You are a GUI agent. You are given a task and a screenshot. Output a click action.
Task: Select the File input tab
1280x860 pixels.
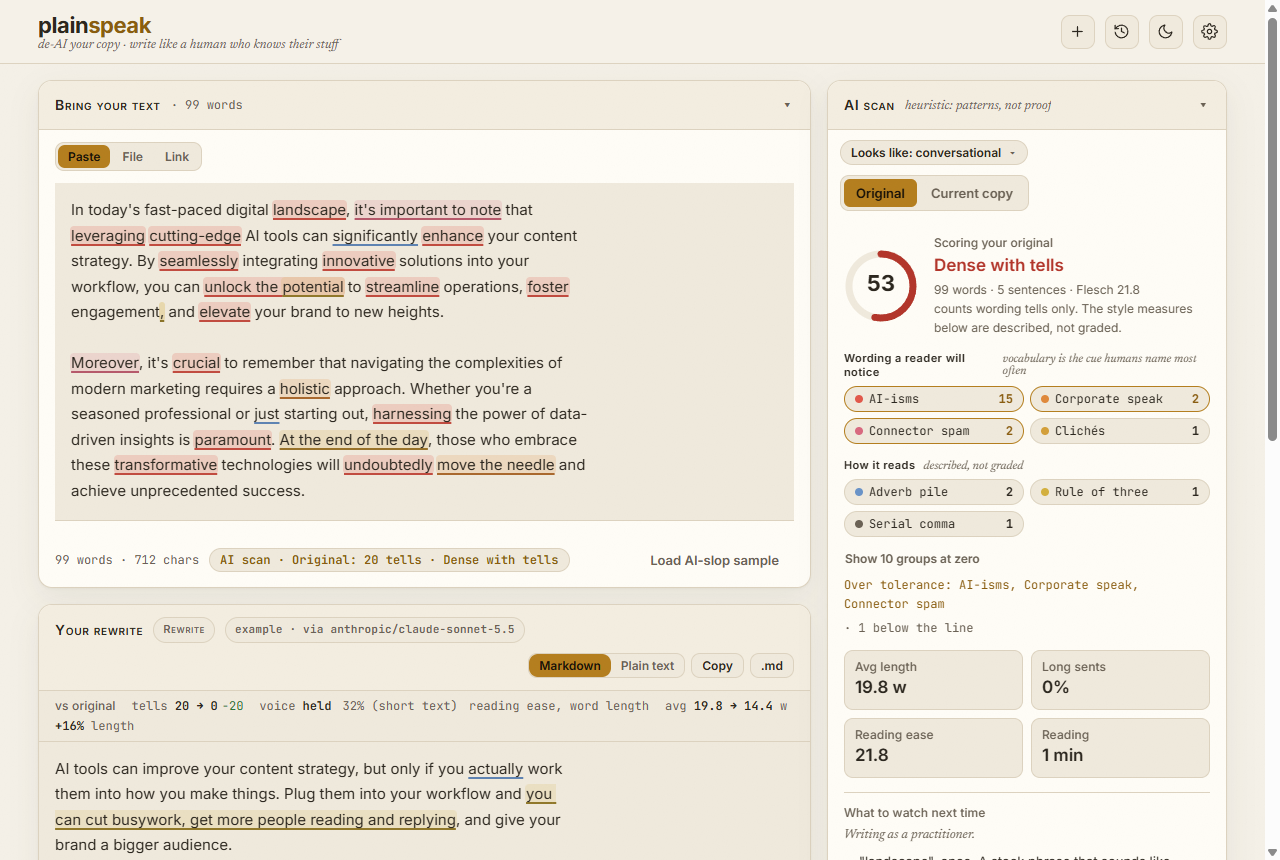(132, 157)
